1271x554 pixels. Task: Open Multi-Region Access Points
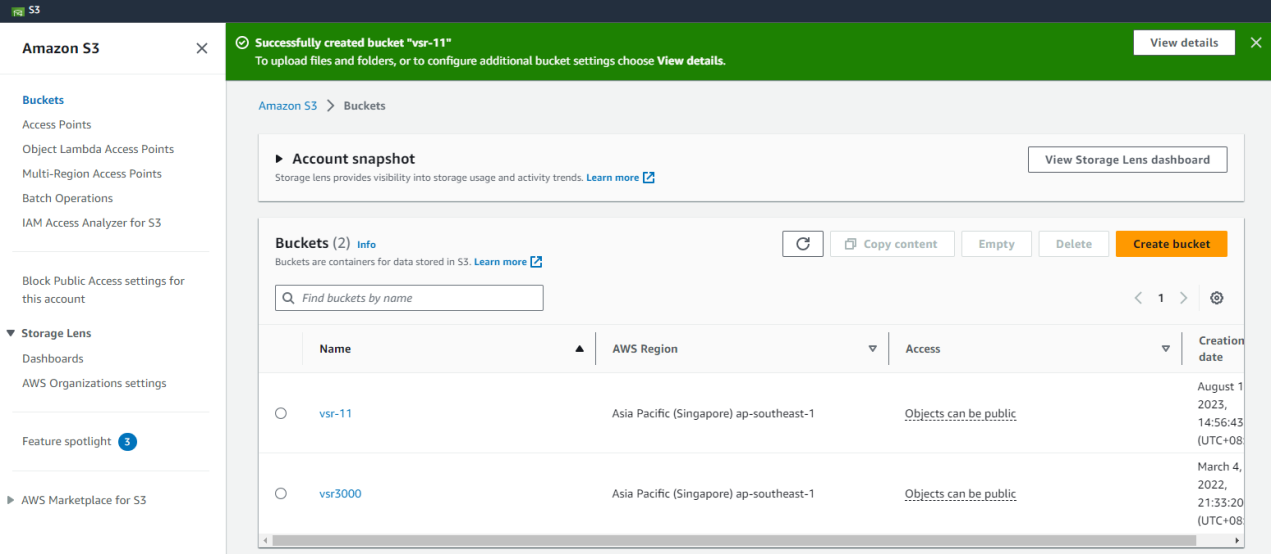pos(92,174)
